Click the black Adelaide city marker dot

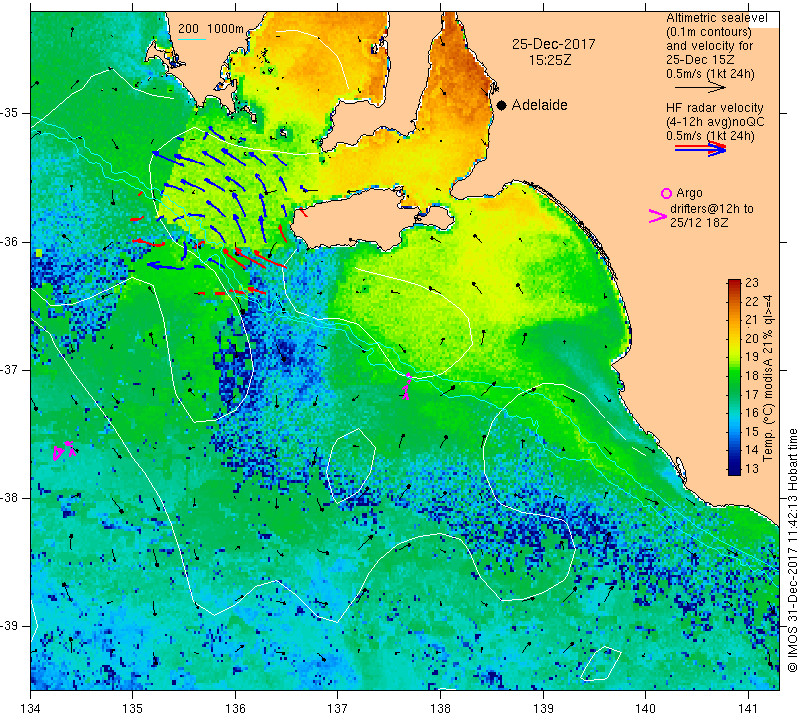(502, 105)
